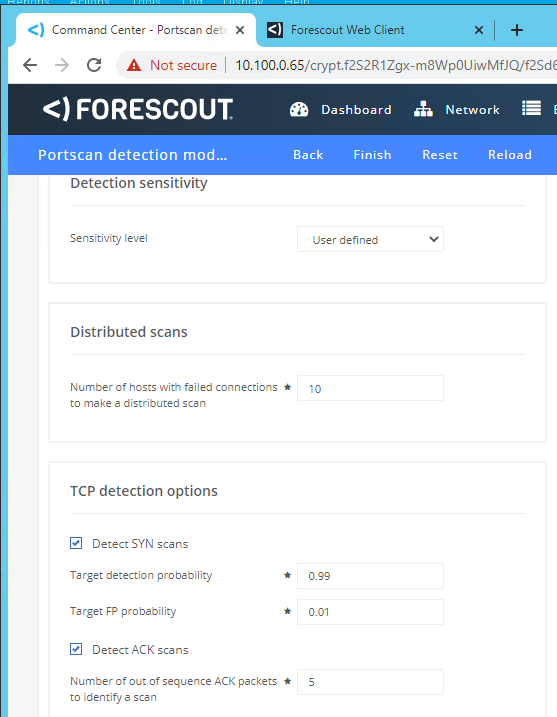Click the Network topology icon
Screen dimensions: 557x717
pos(423,109)
